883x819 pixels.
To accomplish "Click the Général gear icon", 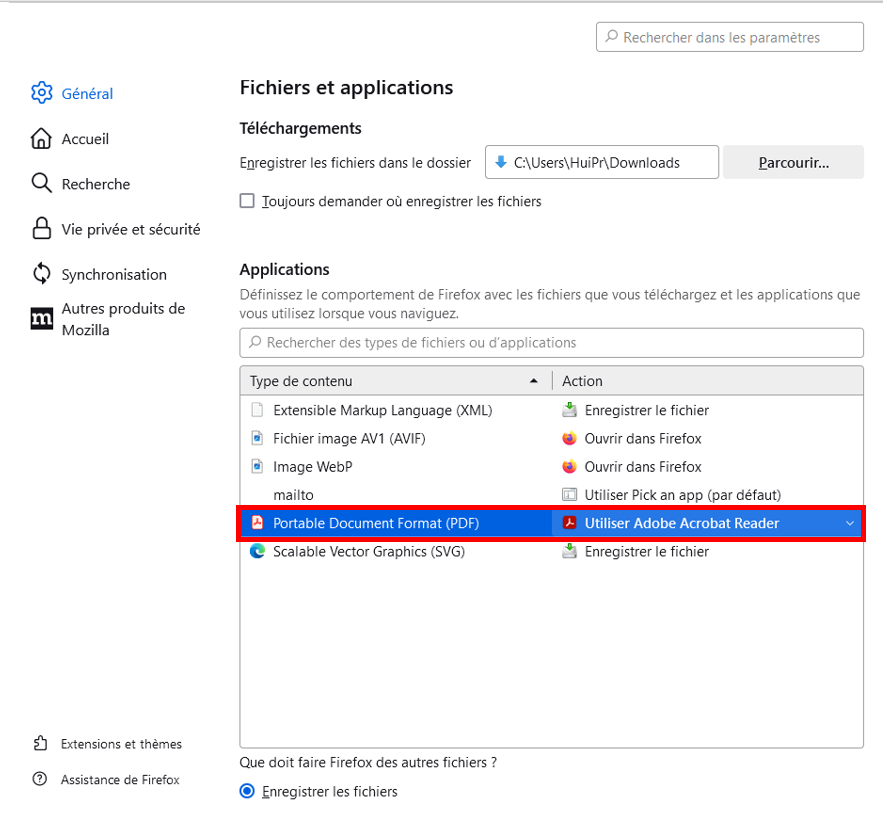I will (41, 93).
